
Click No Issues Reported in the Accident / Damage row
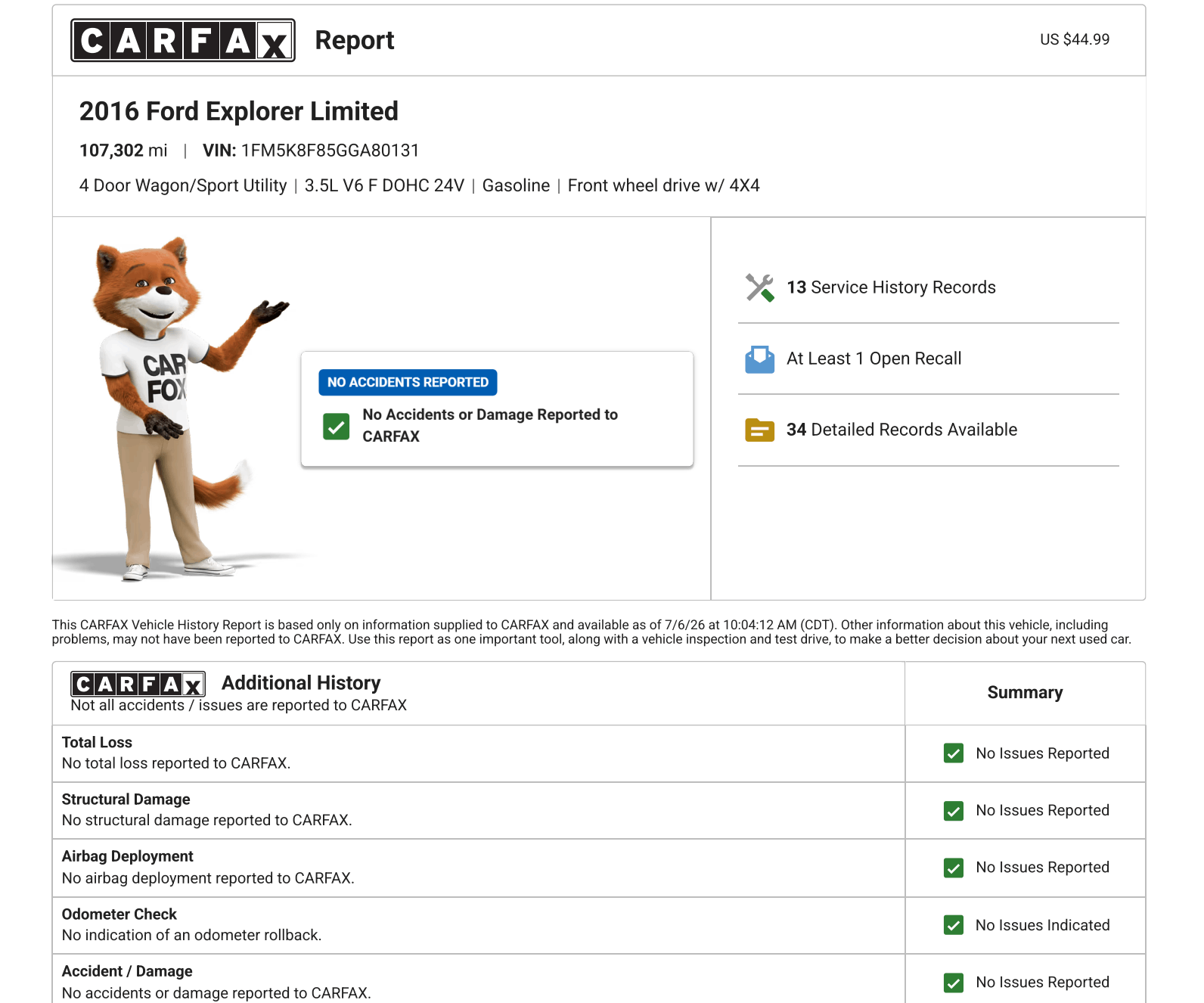(1042, 982)
